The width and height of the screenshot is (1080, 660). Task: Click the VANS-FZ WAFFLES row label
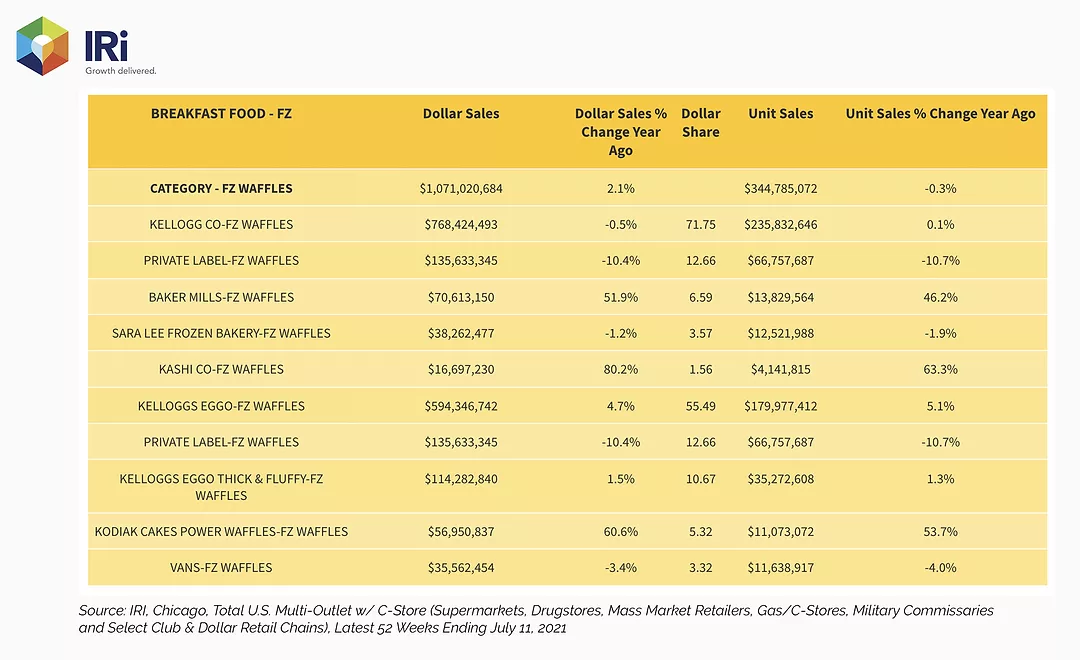(221, 568)
